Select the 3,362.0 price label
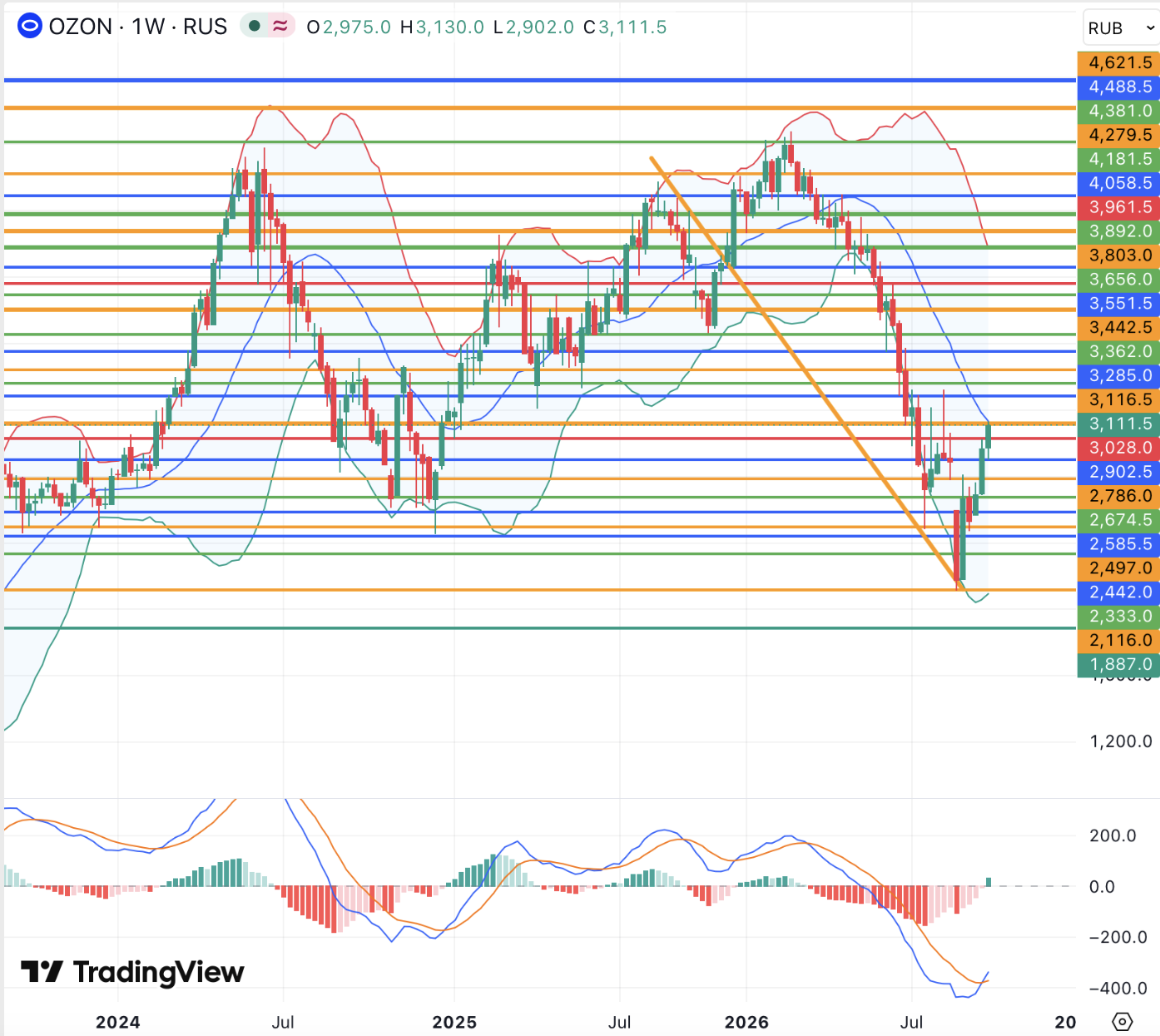Screen dimensions: 1160x1036 [1118, 352]
